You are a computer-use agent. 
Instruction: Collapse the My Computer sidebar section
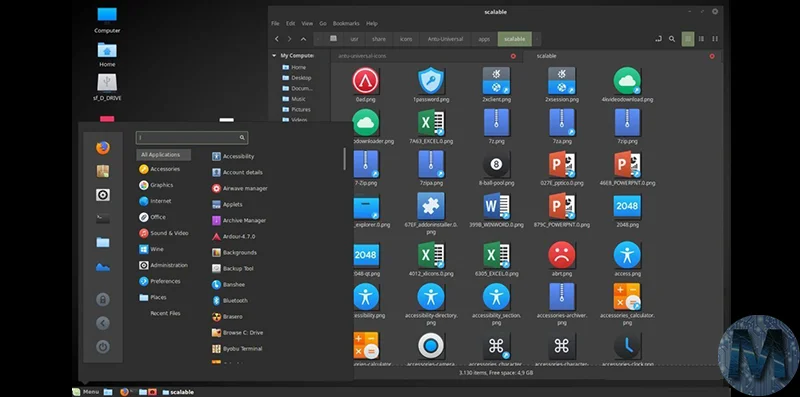pyautogui.click(x=274, y=55)
